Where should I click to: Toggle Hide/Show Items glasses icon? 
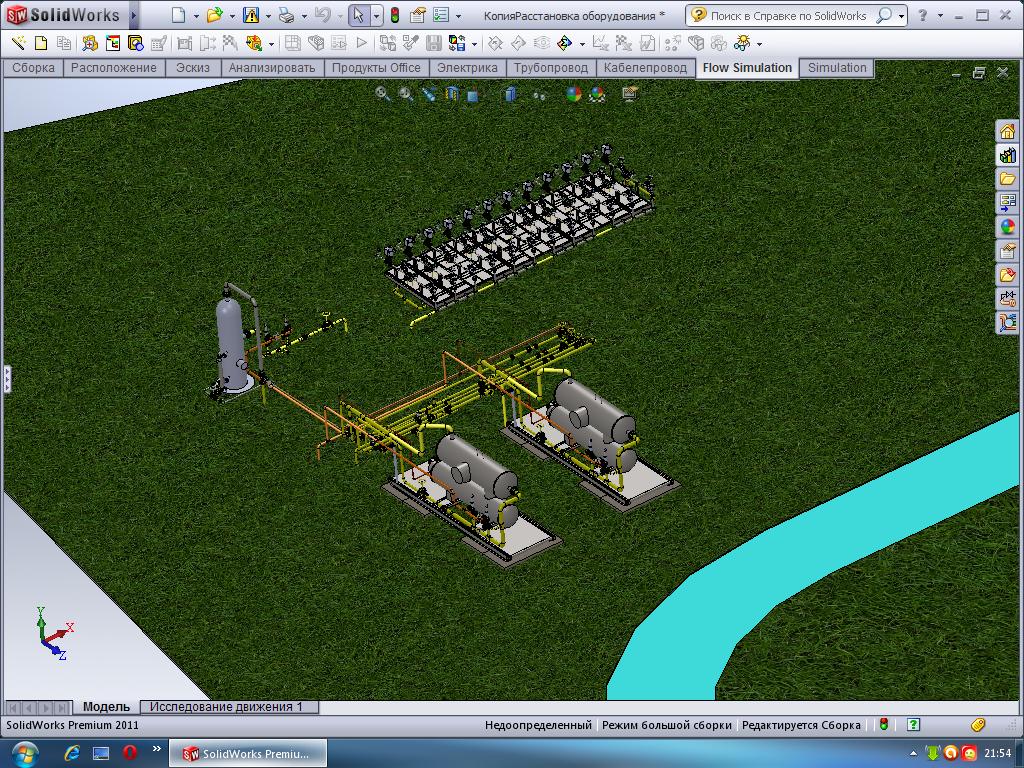(539, 95)
